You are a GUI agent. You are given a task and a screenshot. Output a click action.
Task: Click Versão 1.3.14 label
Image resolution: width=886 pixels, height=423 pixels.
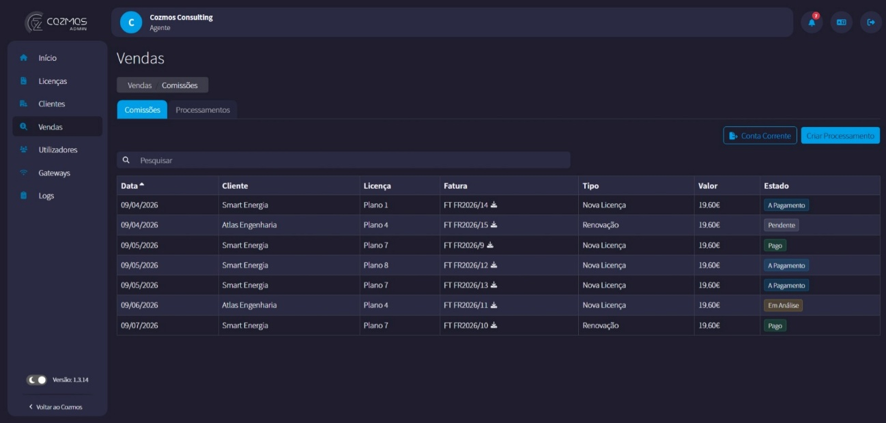[70, 380]
